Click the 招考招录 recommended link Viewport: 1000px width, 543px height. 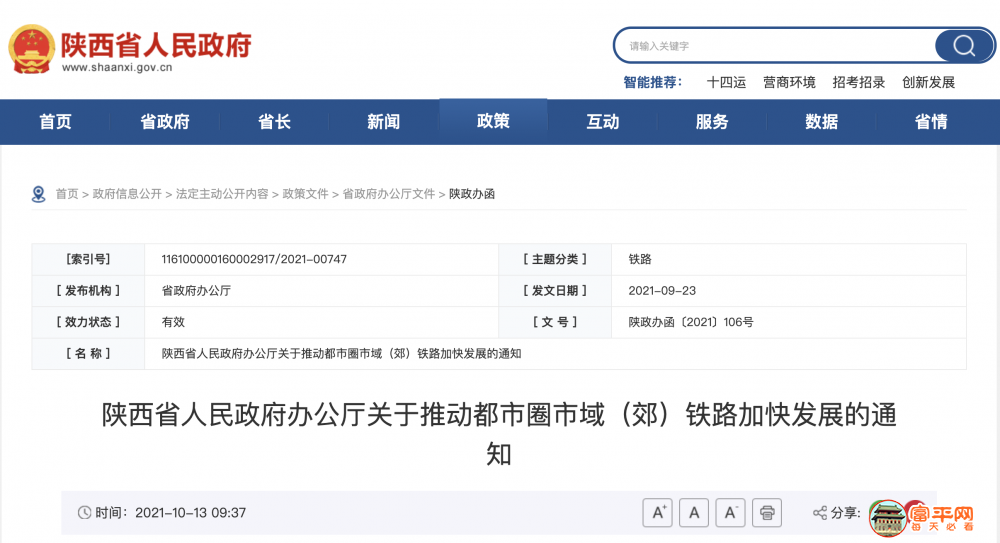click(x=859, y=82)
